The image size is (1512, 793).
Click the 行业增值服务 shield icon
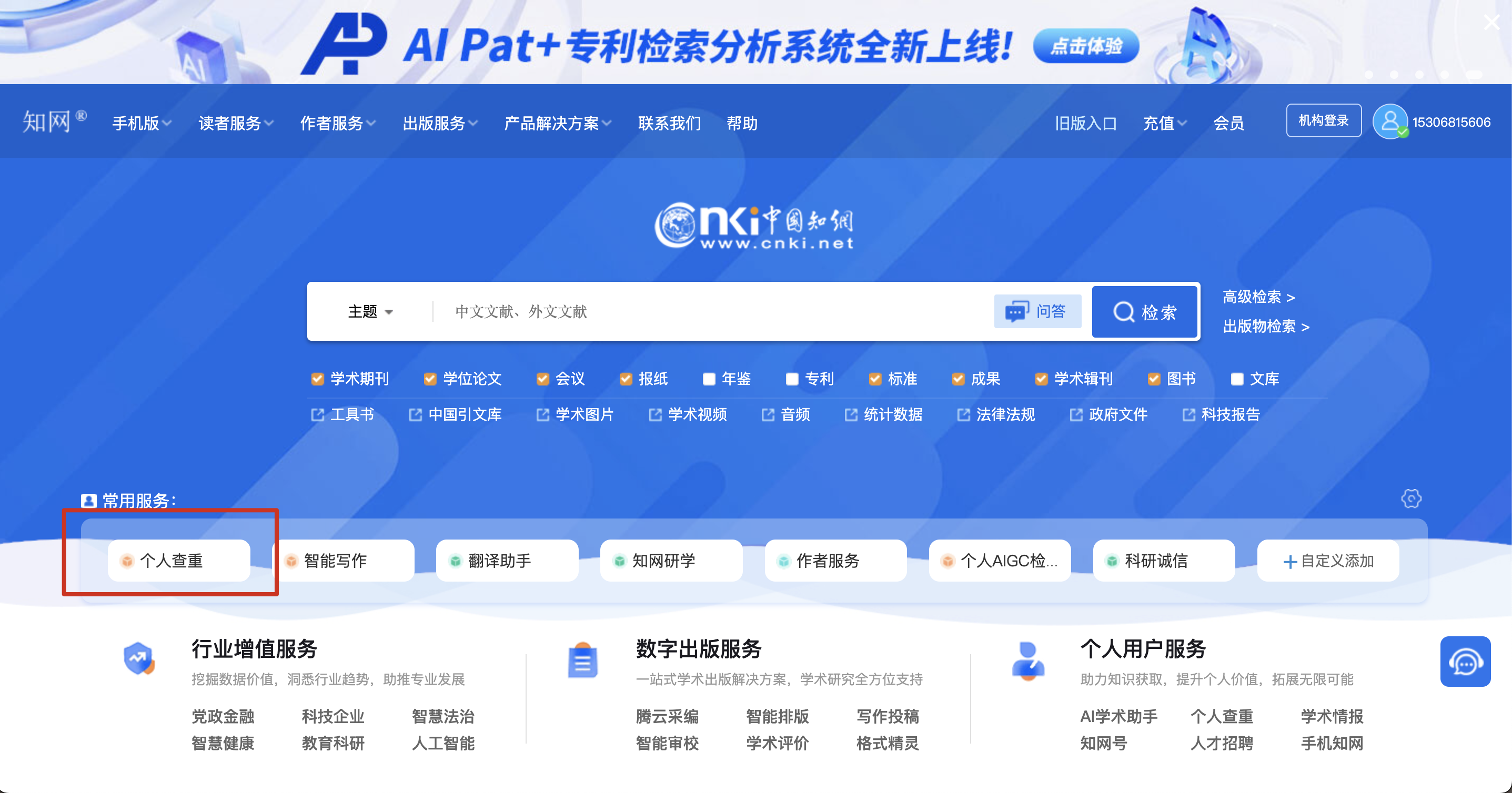139,659
